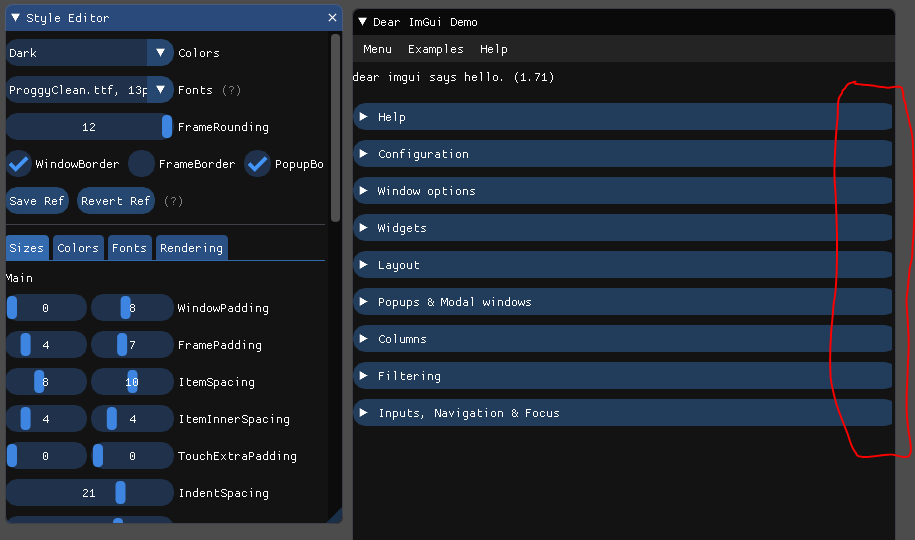
Task: Expand Inputs, Navigation & Focus section
Action: tap(623, 413)
